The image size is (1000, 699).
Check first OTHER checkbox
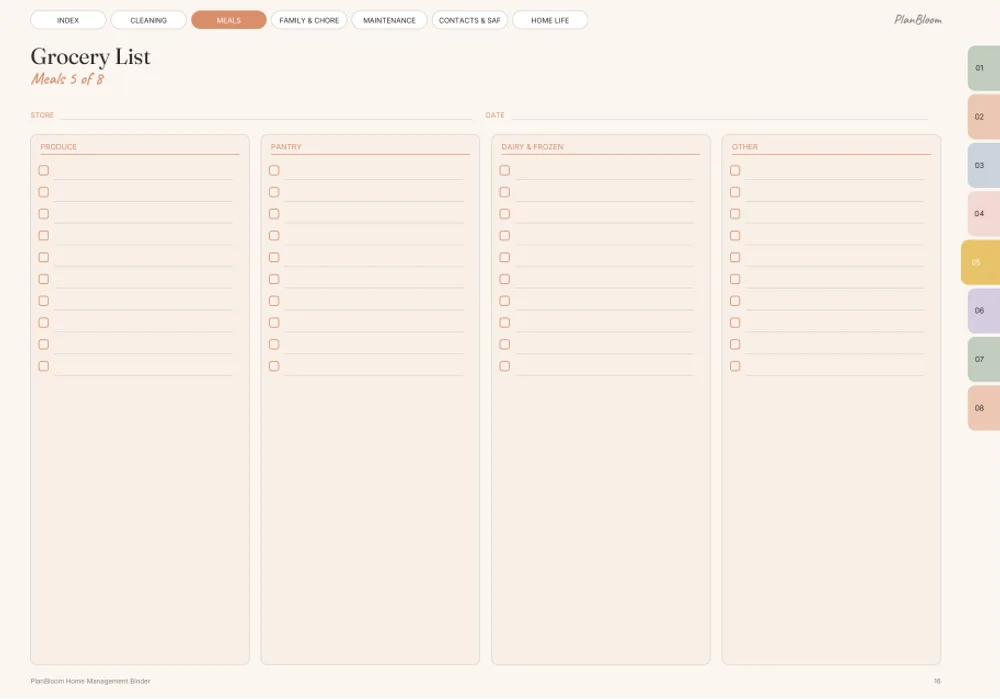pyautogui.click(x=735, y=170)
